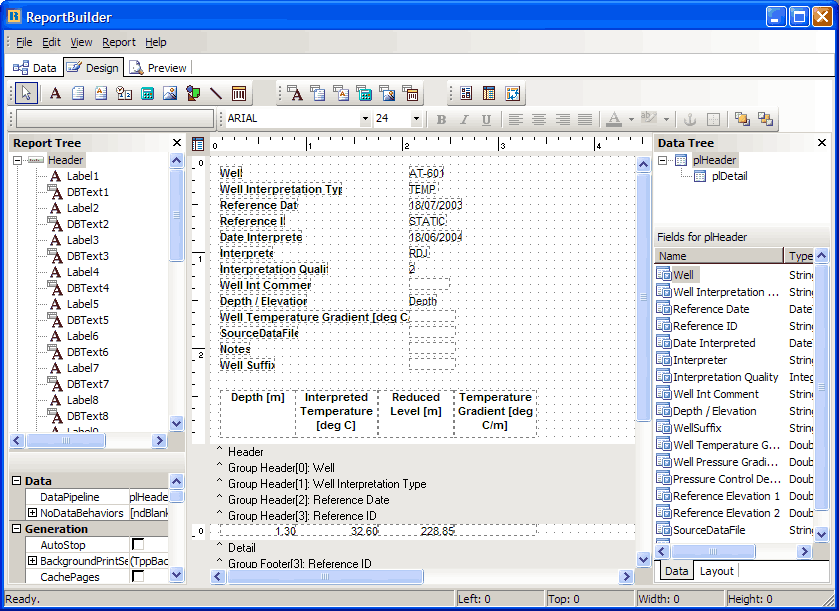Align text right

pos(562,119)
